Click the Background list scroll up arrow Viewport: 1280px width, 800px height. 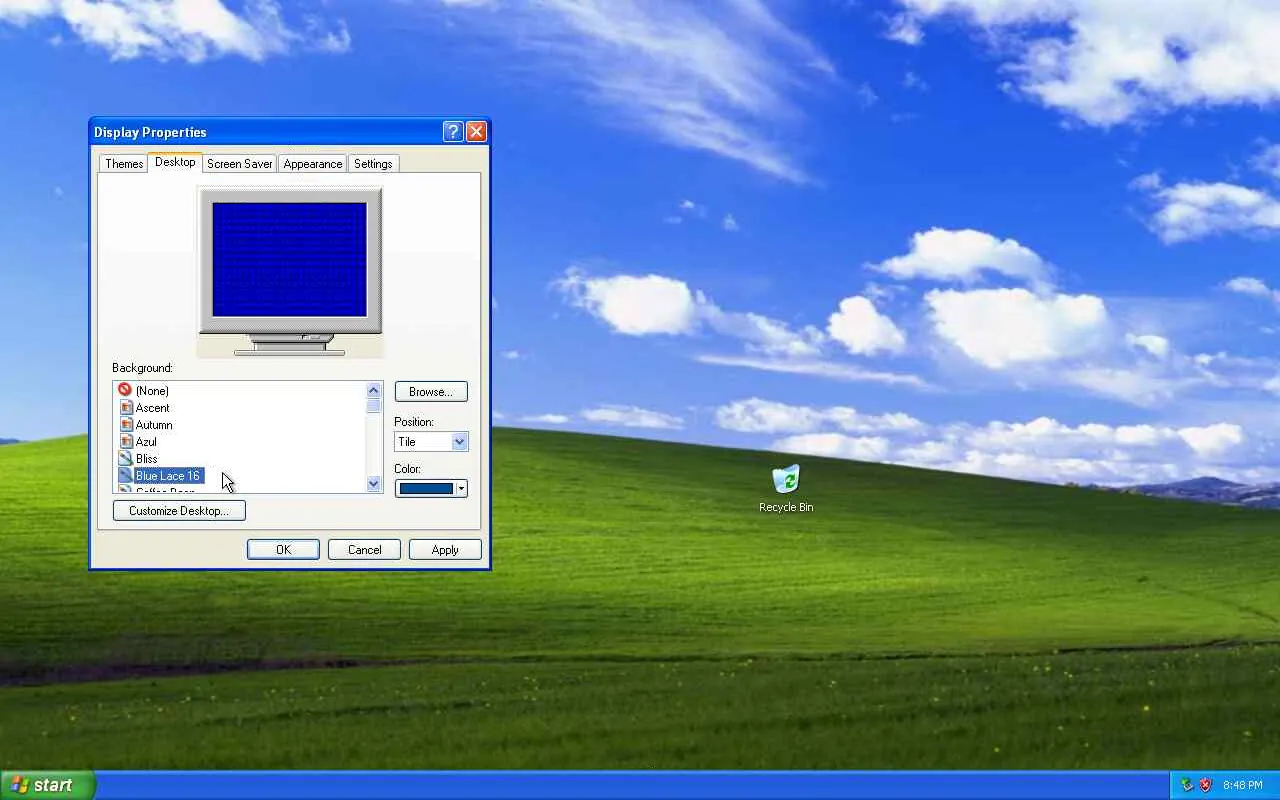[x=374, y=390]
